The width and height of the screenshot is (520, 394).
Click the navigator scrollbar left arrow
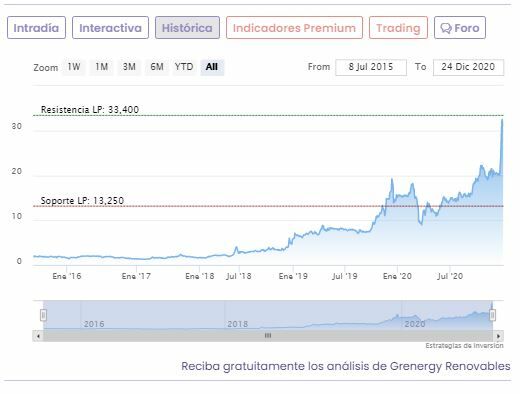[x=38, y=336]
